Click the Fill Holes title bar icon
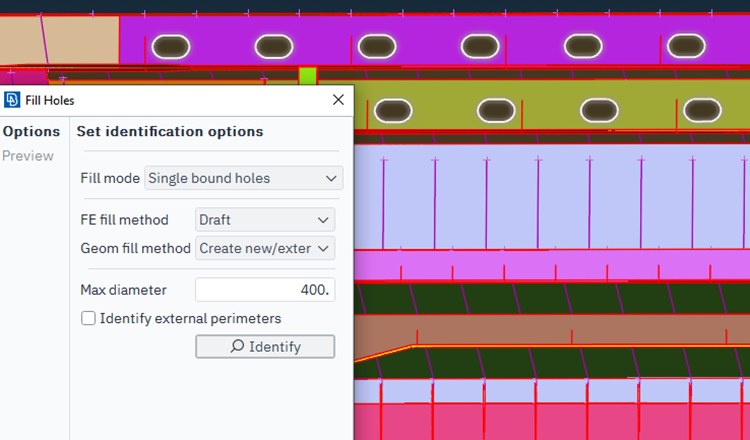750x440 pixels. (x=12, y=100)
